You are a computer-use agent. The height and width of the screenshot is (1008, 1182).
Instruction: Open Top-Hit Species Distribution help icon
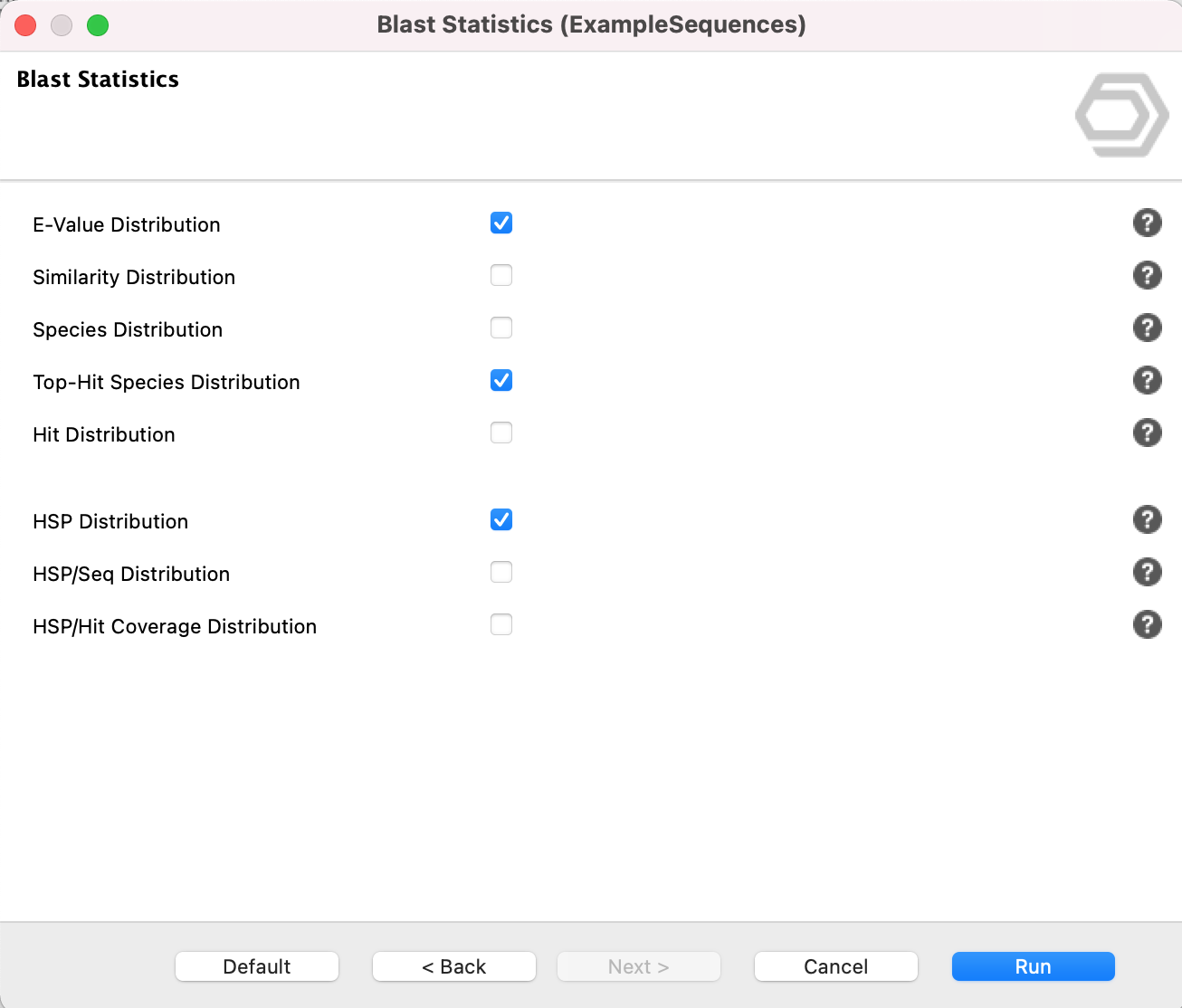(1147, 380)
